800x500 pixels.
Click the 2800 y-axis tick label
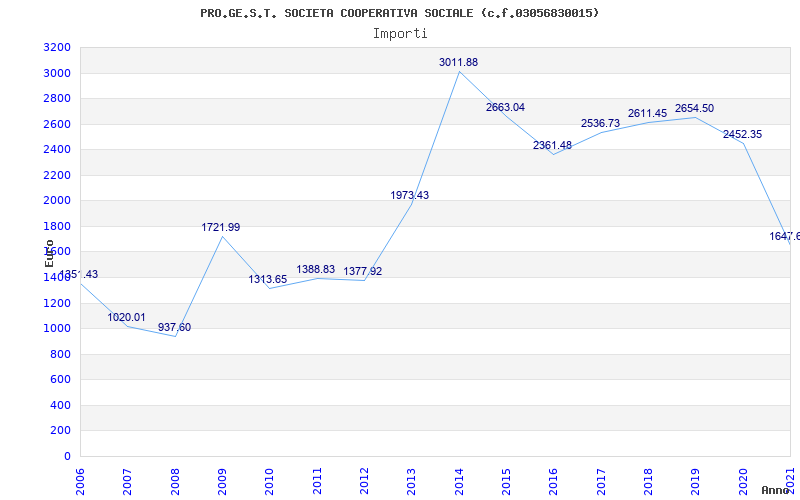tap(58, 98)
